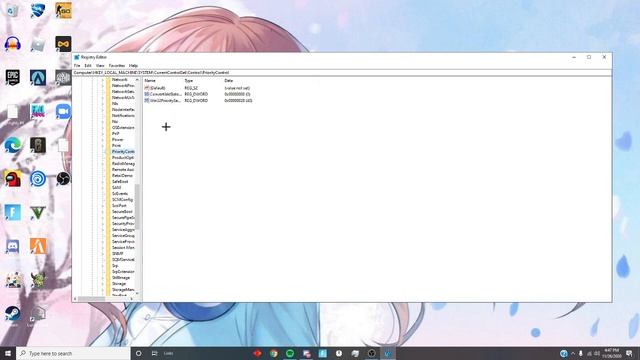Click the key tree vertical scrollbar thumb
This screenshot has width=640, height=360.
click(137, 206)
